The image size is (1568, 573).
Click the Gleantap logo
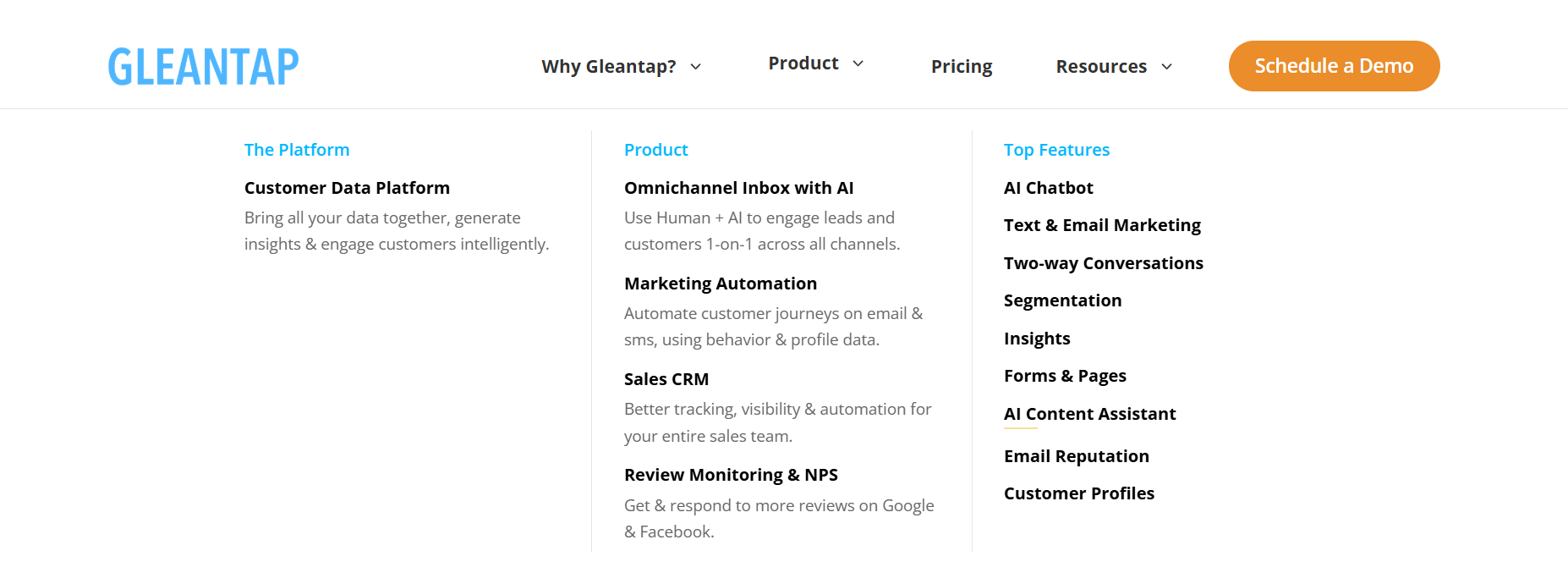coord(203,67)
